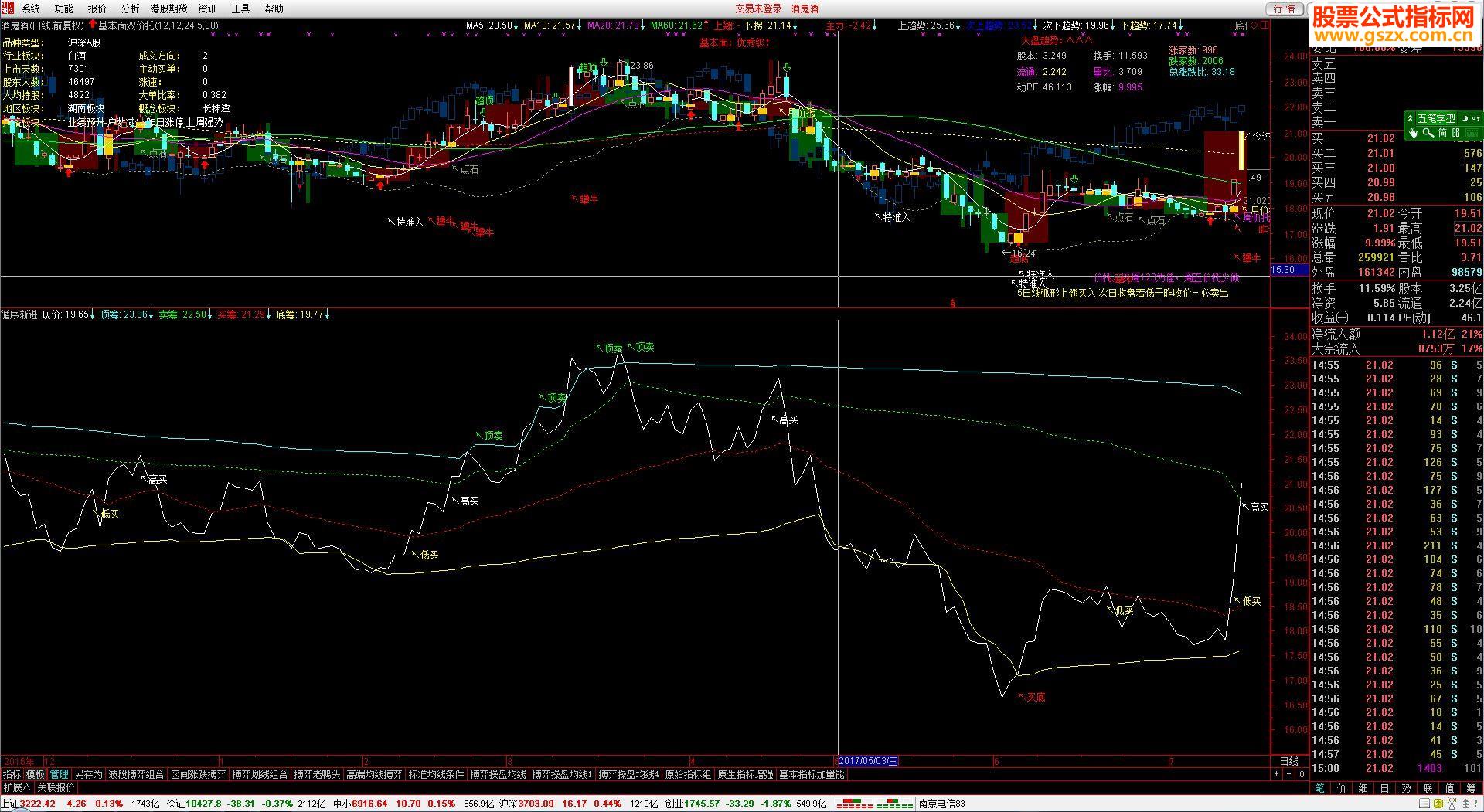Image resolution: width=1484 pixels, height=812 pixels.
Task: Switch to the 价 price tab
Action: [1341, 788]
